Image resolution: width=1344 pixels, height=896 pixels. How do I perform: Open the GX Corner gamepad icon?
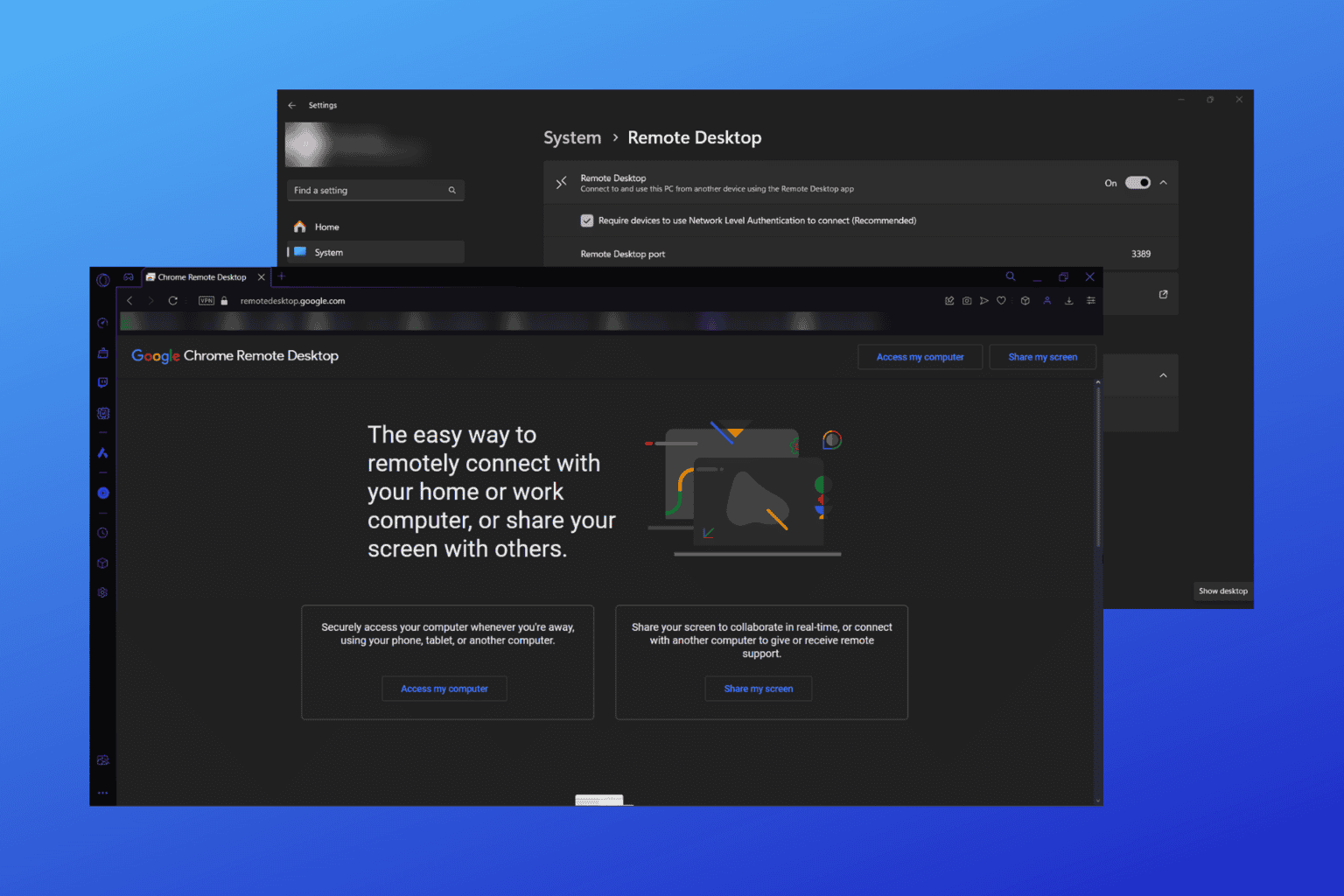coord(129,277)
